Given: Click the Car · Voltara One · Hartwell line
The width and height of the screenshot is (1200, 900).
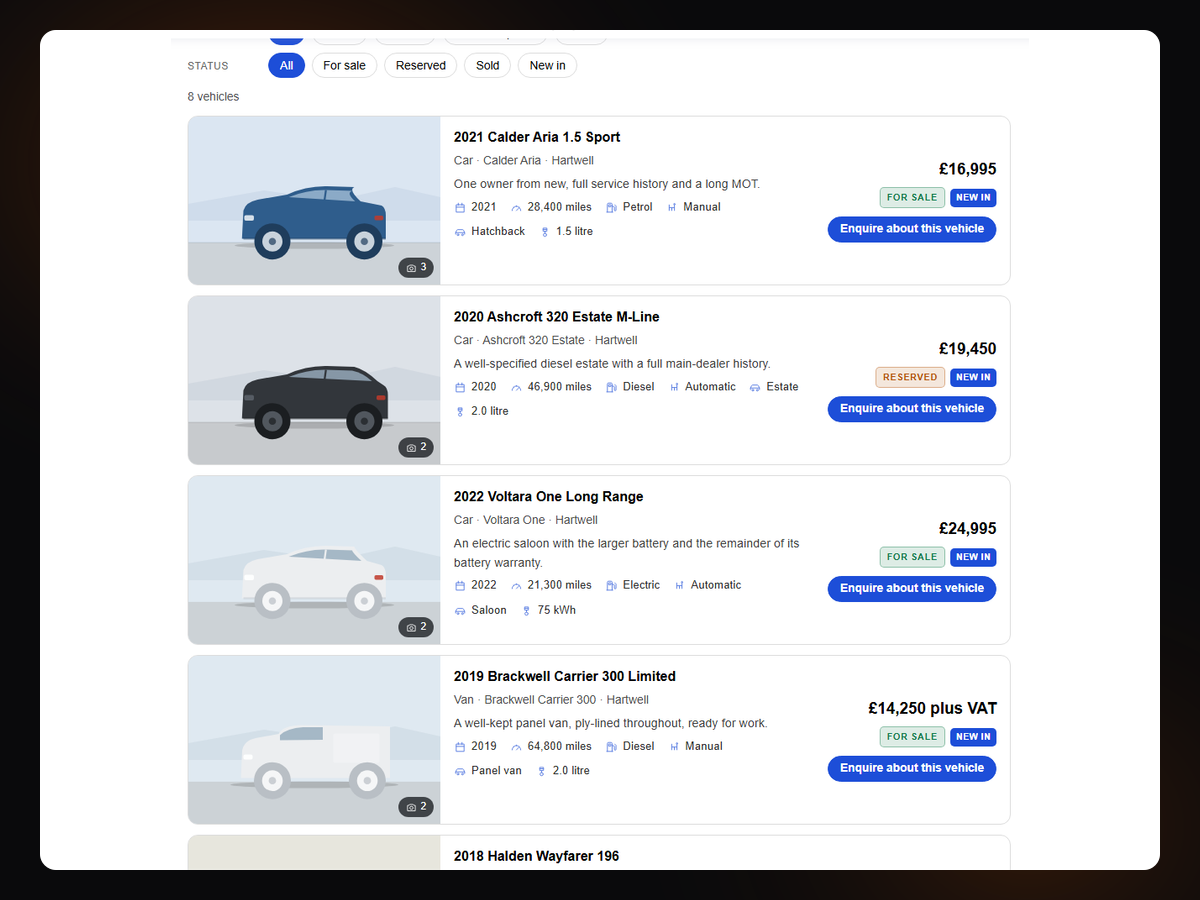Looking at the screenshot, I should [526, 520].
